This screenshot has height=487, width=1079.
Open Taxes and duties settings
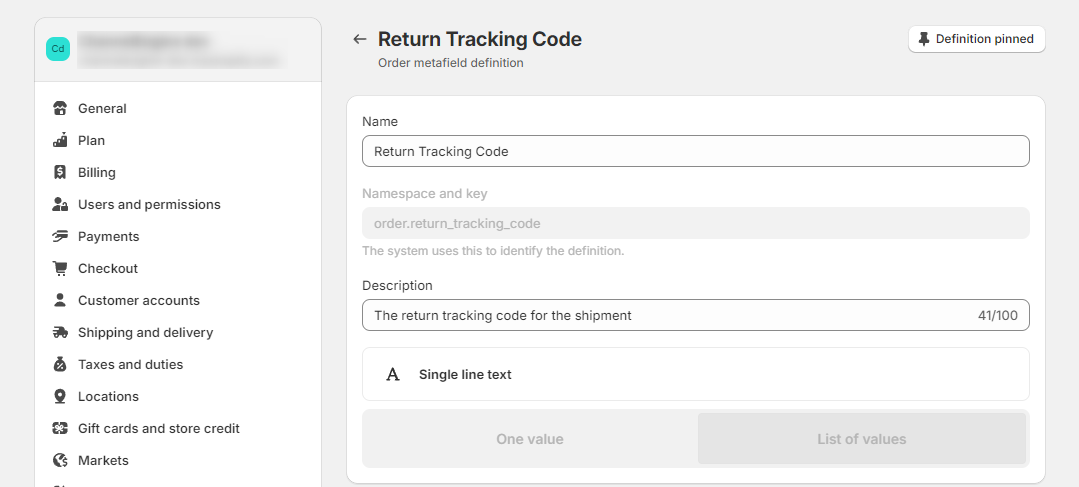[130, 365]
